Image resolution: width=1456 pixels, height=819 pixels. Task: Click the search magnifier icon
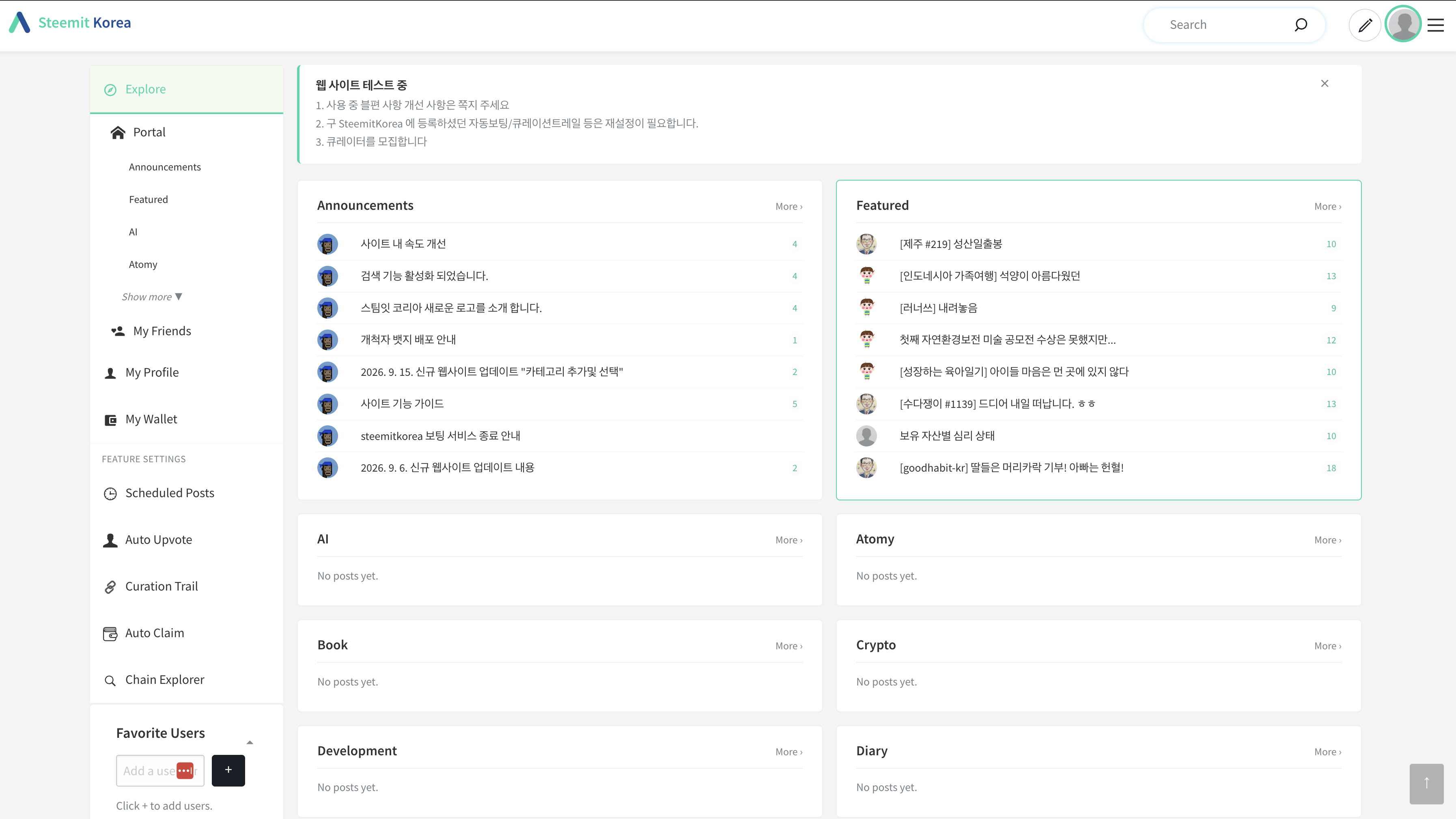point(1301,25)
